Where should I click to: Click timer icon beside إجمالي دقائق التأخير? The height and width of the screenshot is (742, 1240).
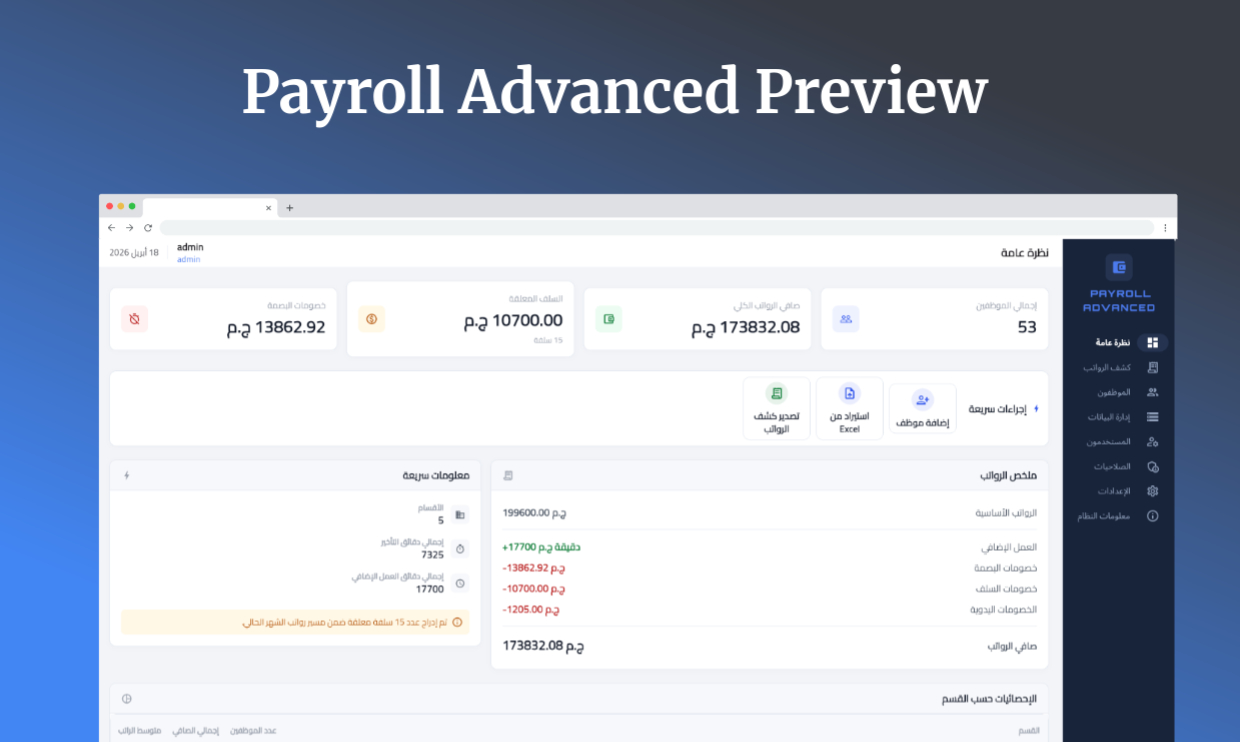click(x=460, y=549)
